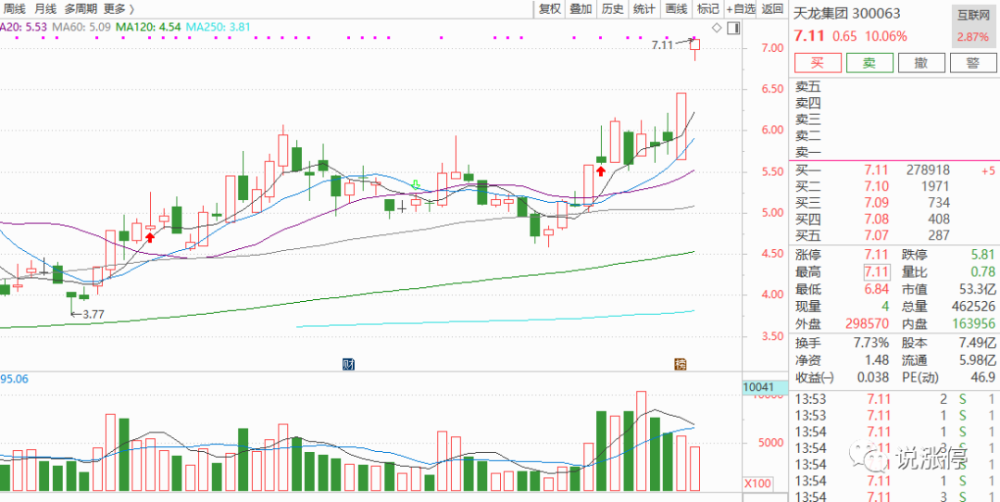Switch to the 周线 weekly tab

[14, 9]
